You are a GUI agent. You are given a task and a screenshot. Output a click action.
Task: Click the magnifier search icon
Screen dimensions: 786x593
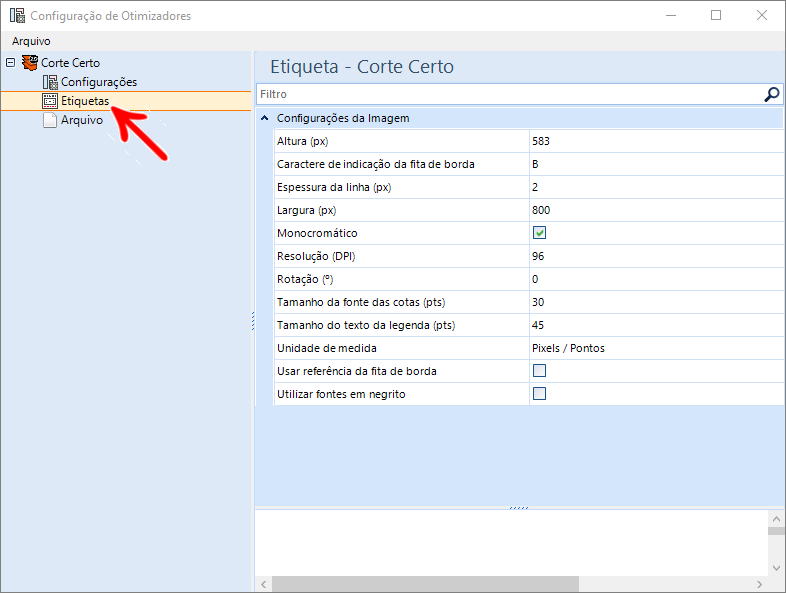pos(772,94)
